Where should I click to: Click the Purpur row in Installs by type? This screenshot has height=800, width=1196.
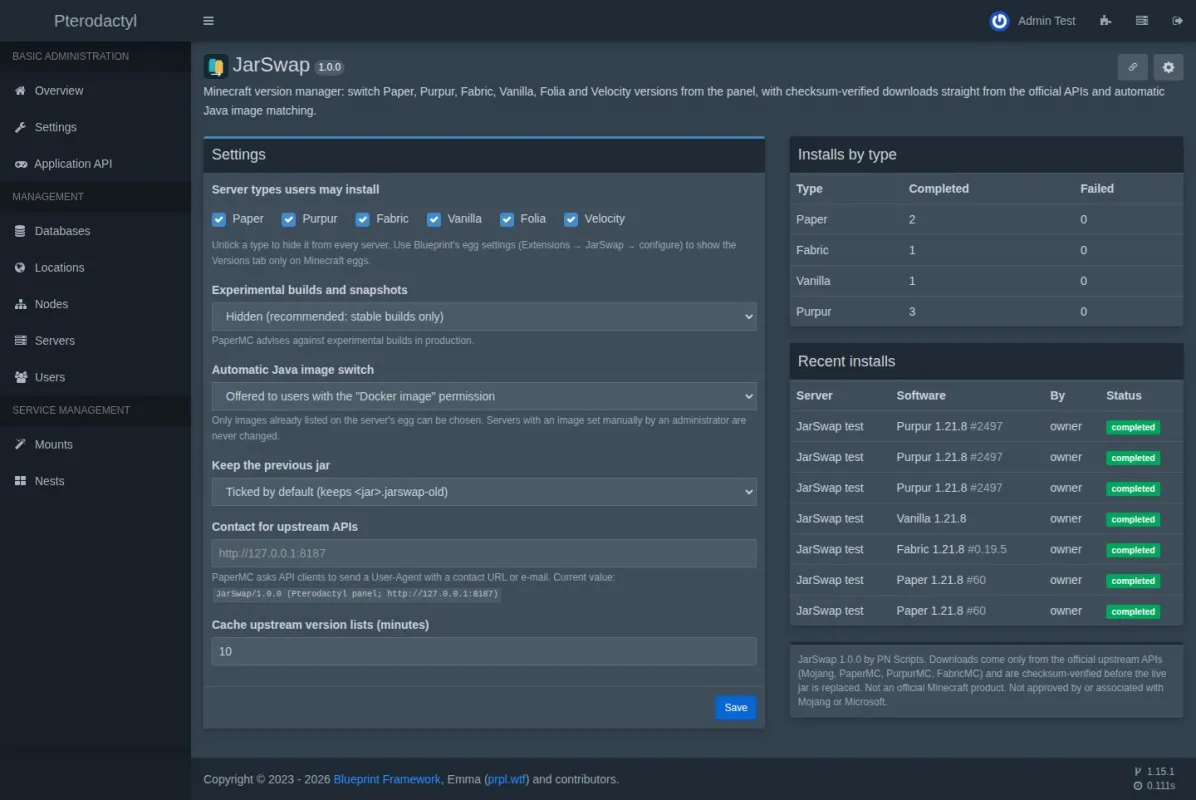tap(986, 311)
